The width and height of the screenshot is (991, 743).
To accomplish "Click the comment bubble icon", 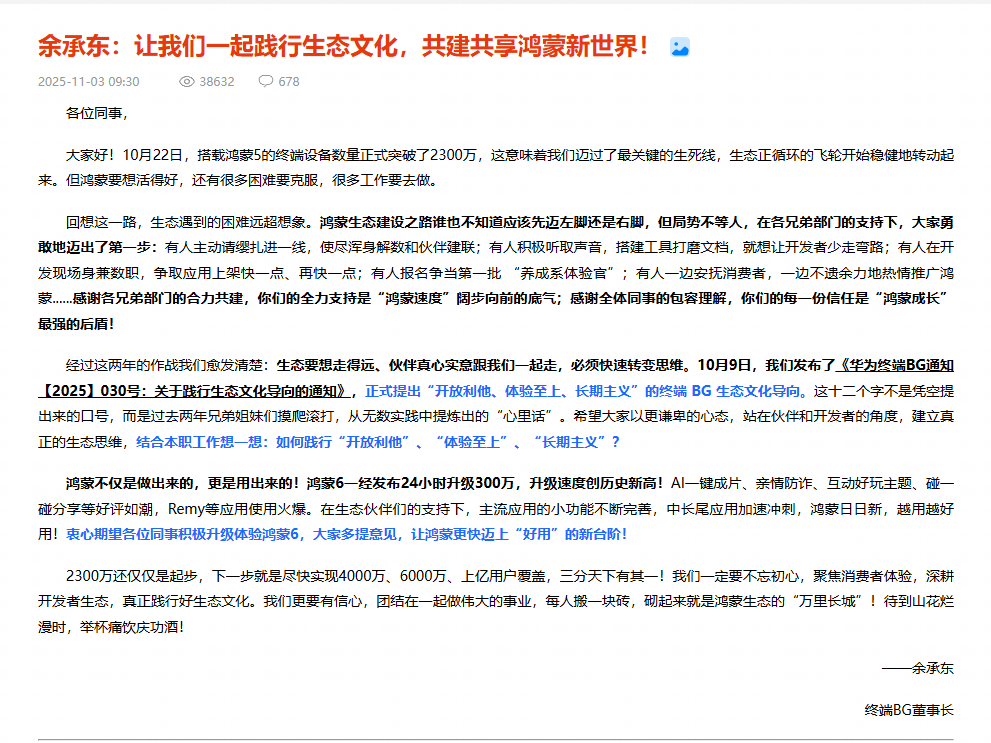I will pos(265,81).
